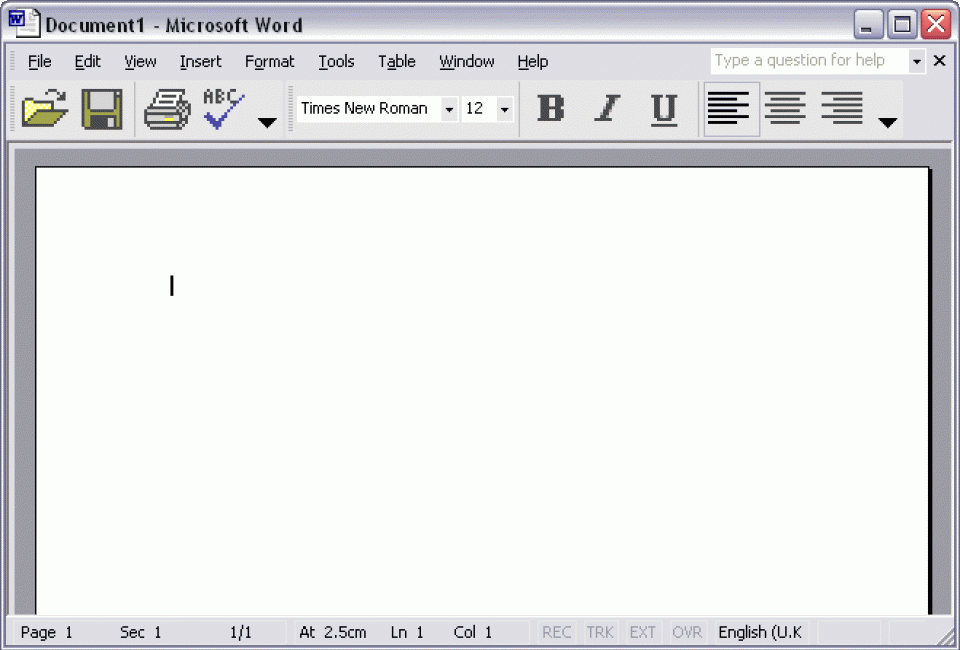Center the text alignment
Image resolution: width=960 pixels, height=650 pixels.
(x=785, y=109)
